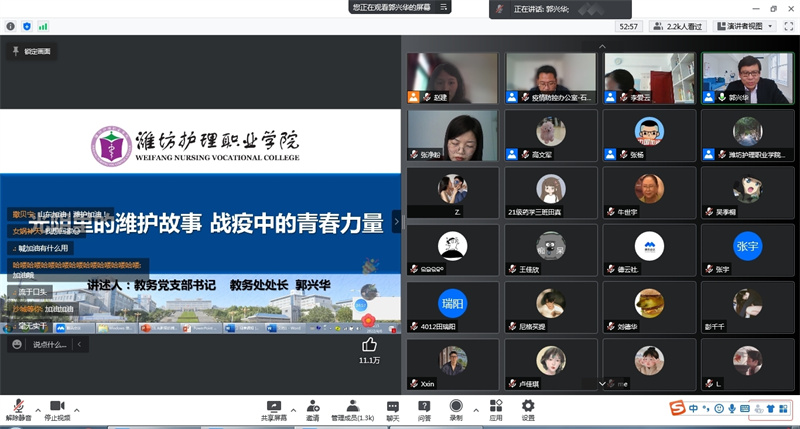Select 疫情防控办公室 video thumbnail

[x=551, y=78]
